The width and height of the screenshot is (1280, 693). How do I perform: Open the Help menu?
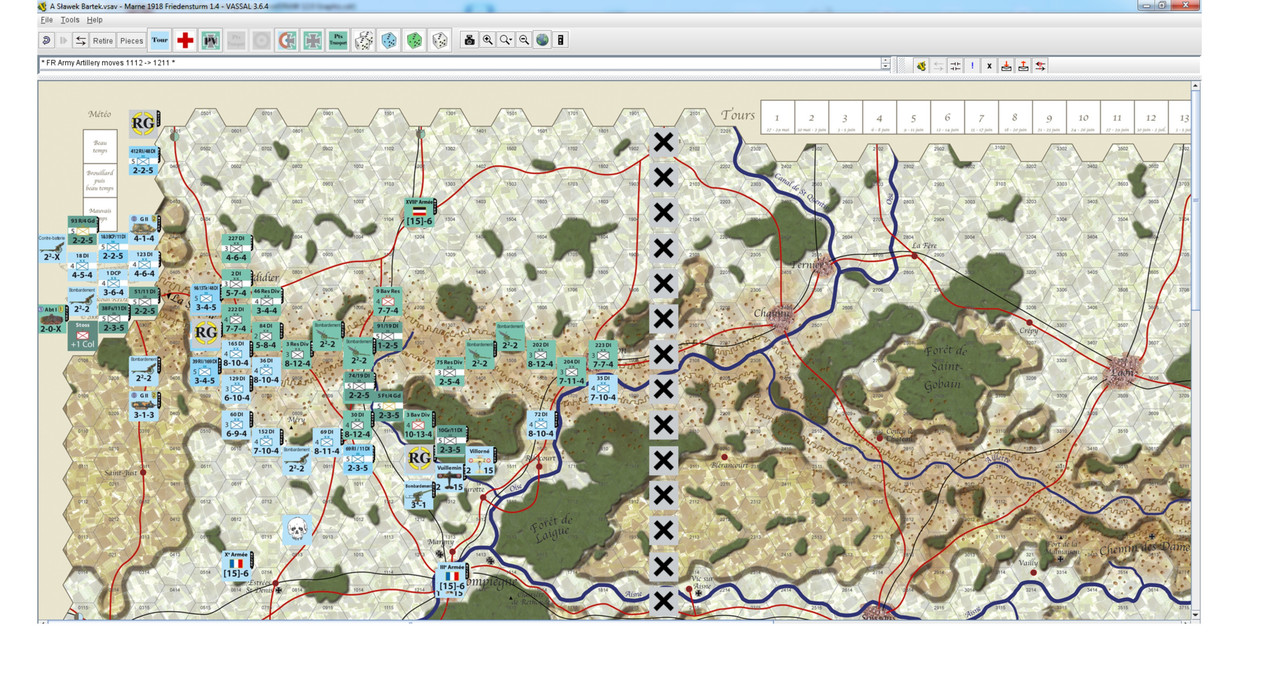94,20
